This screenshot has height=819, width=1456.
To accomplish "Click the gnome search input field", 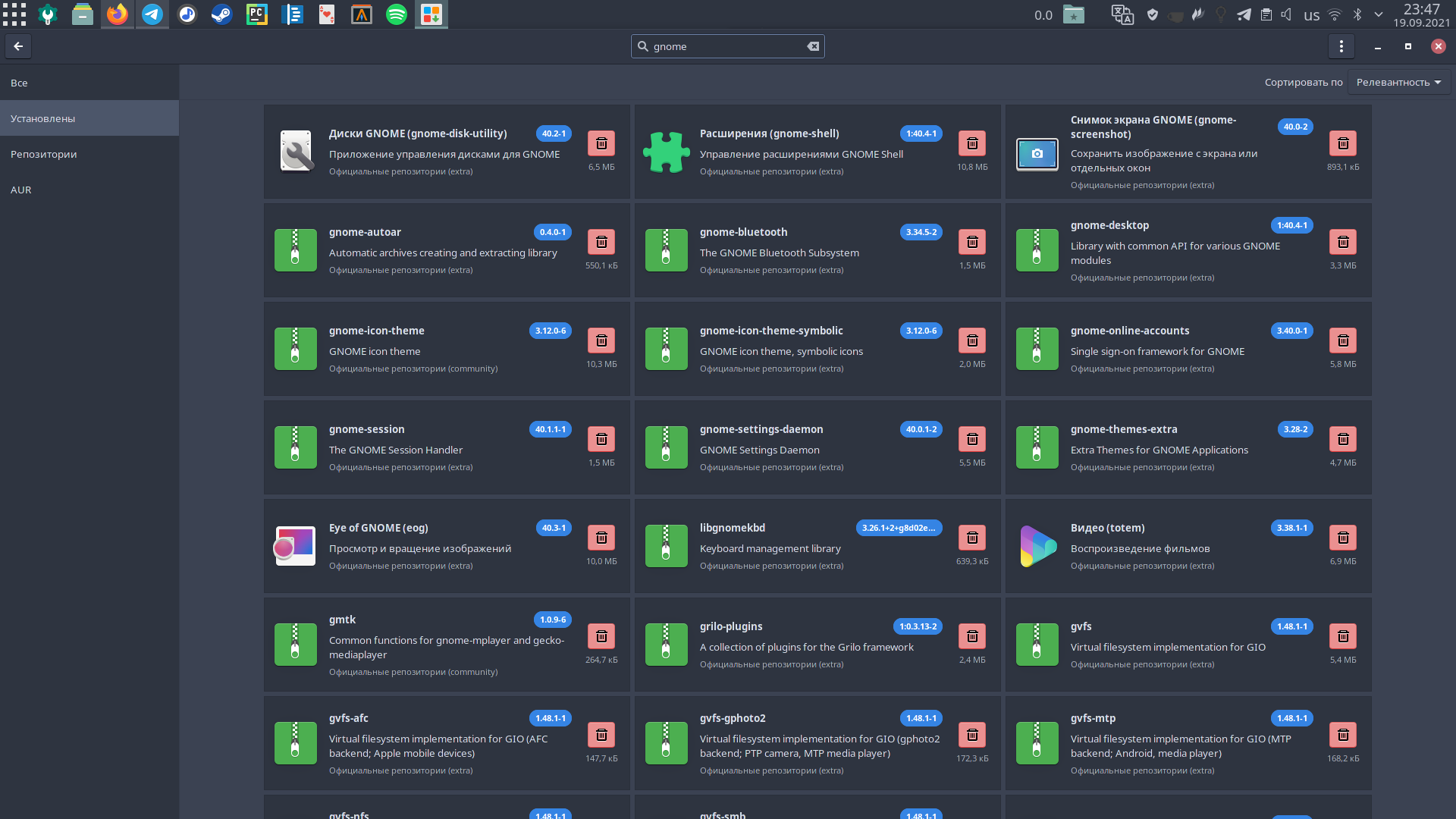I will click(x=728, y=46).
